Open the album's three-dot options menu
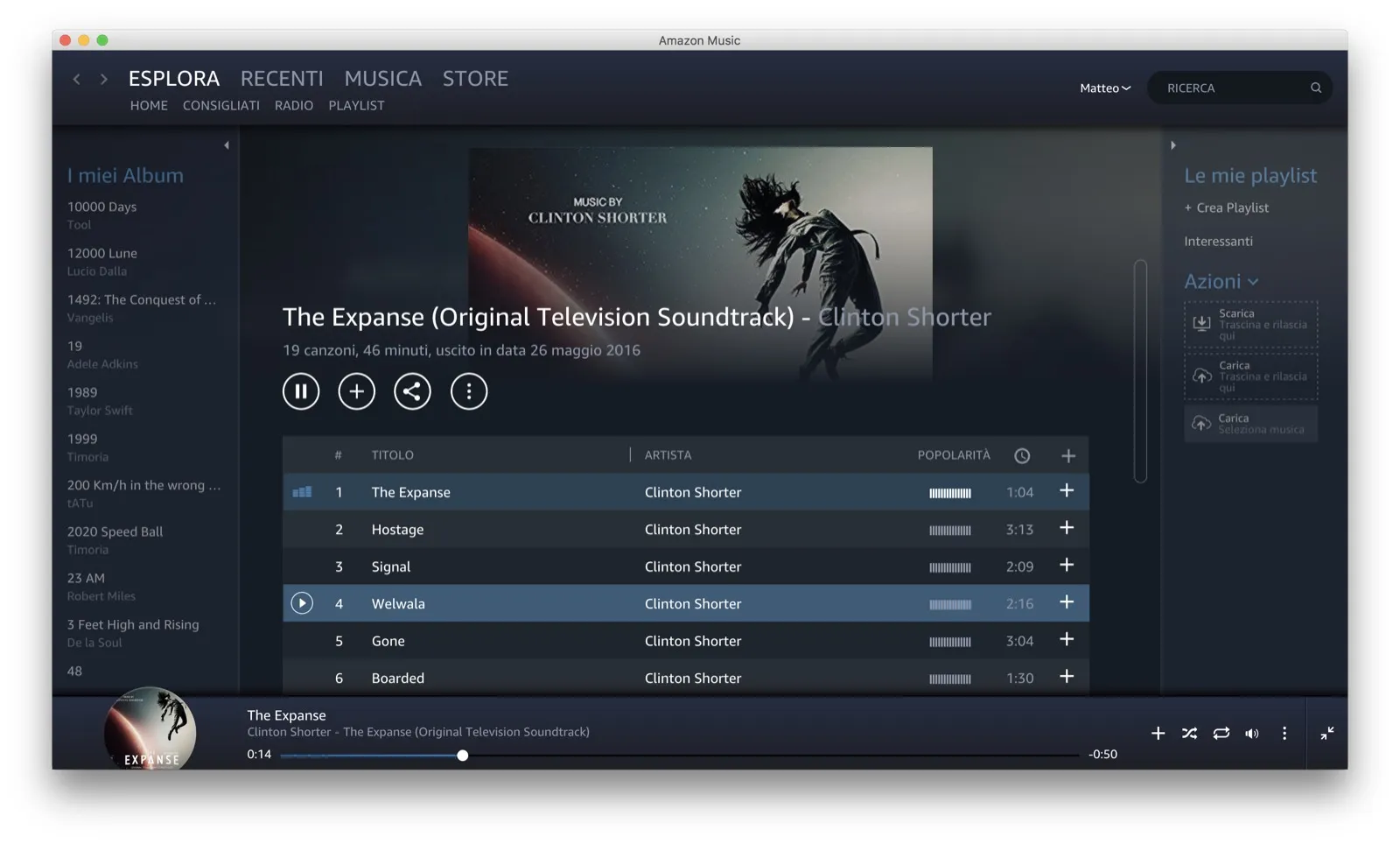The image size is (1400, 844). pyautogui.click(x=469, y=391)
